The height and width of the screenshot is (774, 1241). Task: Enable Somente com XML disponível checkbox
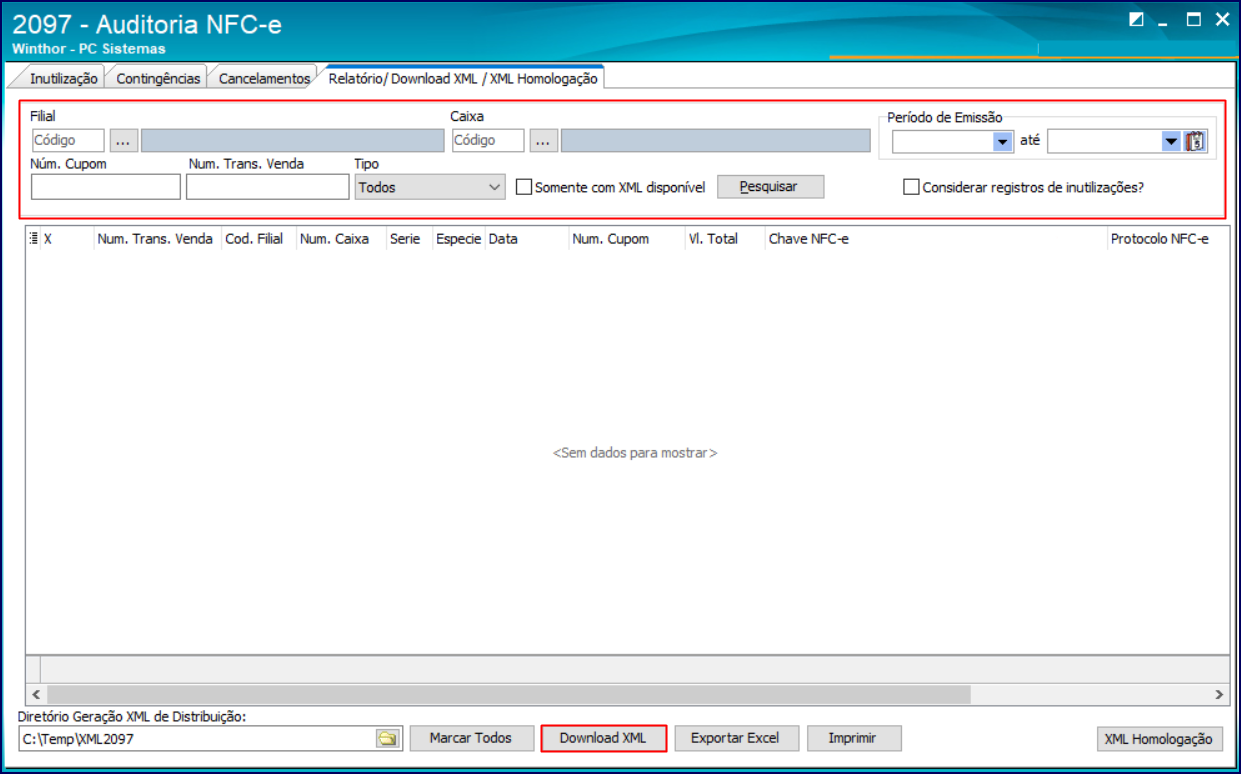pyautogui.click(x=524, y=187)
